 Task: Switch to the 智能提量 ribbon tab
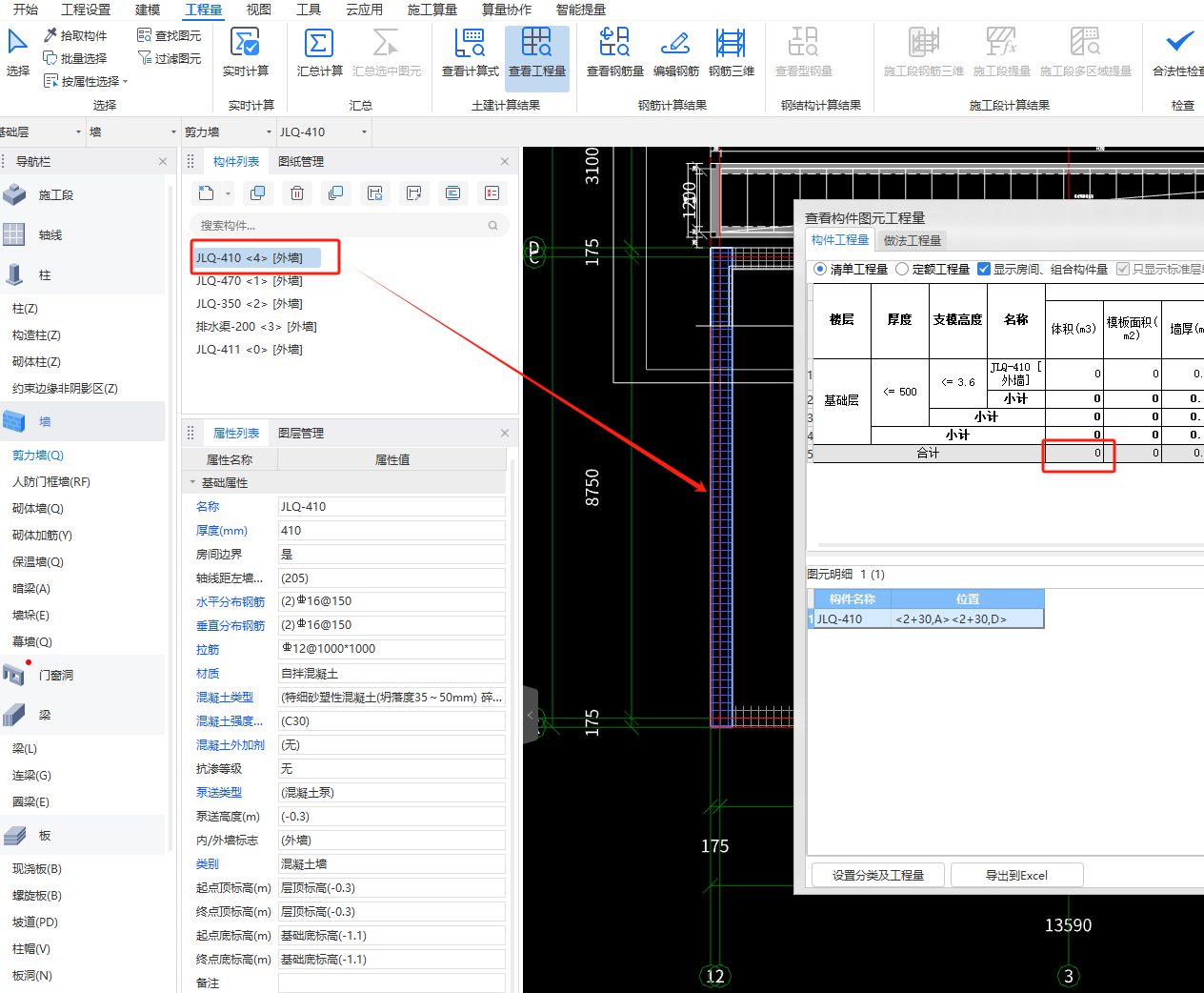pyautogui.click(x=581, y=10)
